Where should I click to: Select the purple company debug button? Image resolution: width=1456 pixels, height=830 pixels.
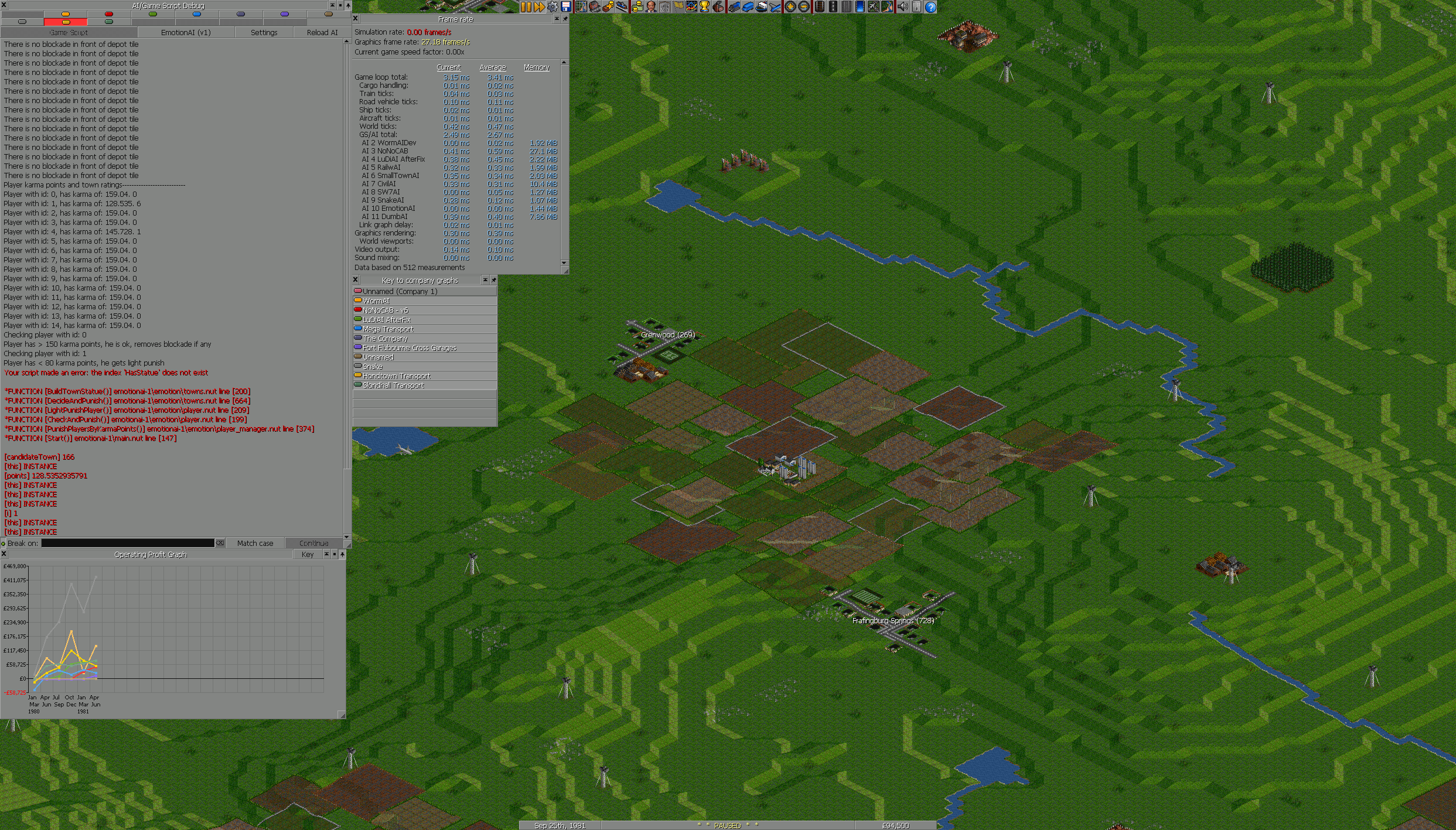click(285, 14)
